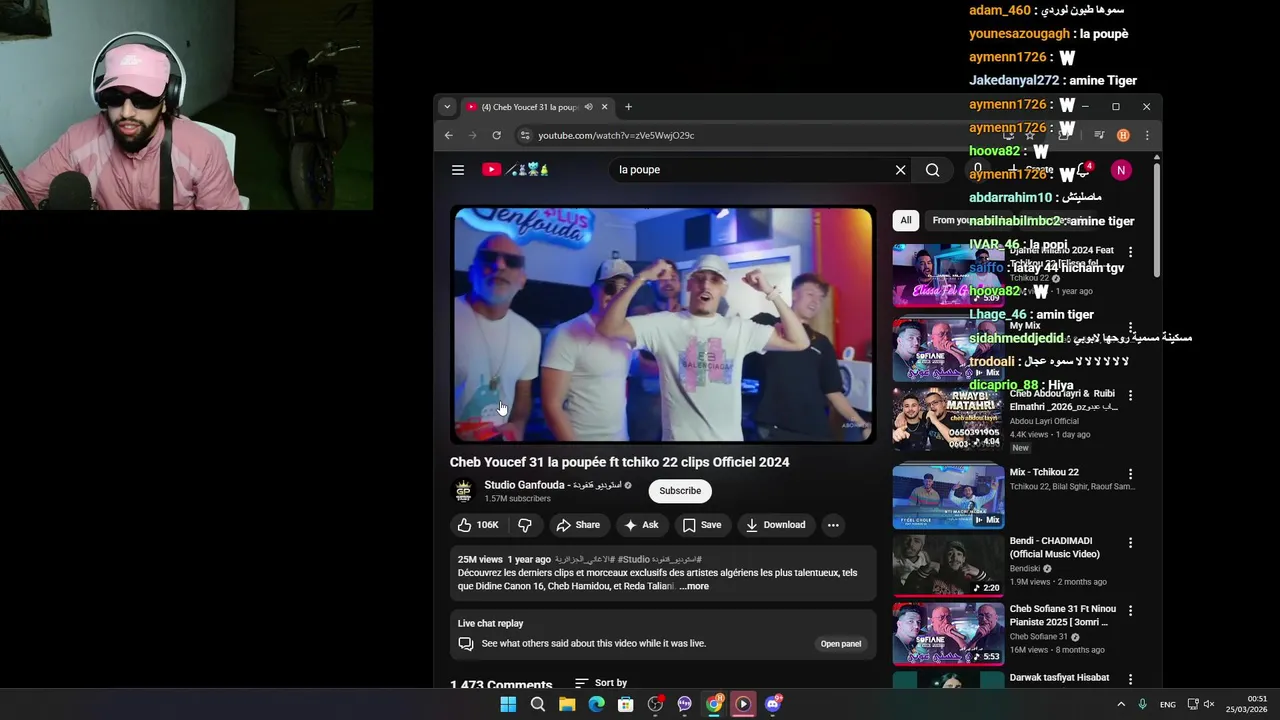Image resolution: width=1280 pixels, height=720 pixels.
Task: Run search with magnifier button
Action: tap(932, 170)
